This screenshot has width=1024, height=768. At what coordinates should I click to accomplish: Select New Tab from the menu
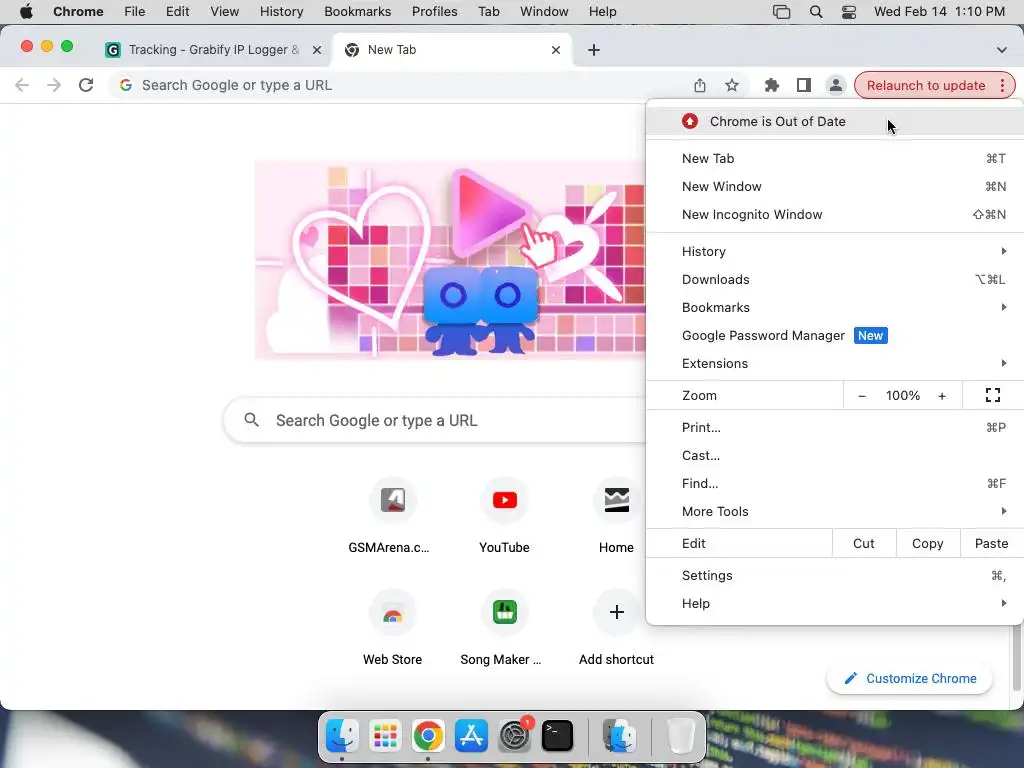[835, 159]
